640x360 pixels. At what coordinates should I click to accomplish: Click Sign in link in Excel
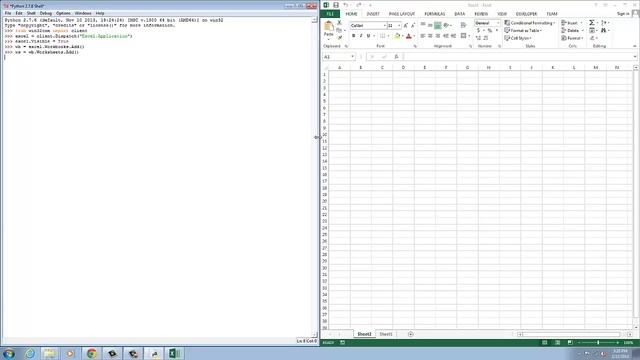point(623,14)
